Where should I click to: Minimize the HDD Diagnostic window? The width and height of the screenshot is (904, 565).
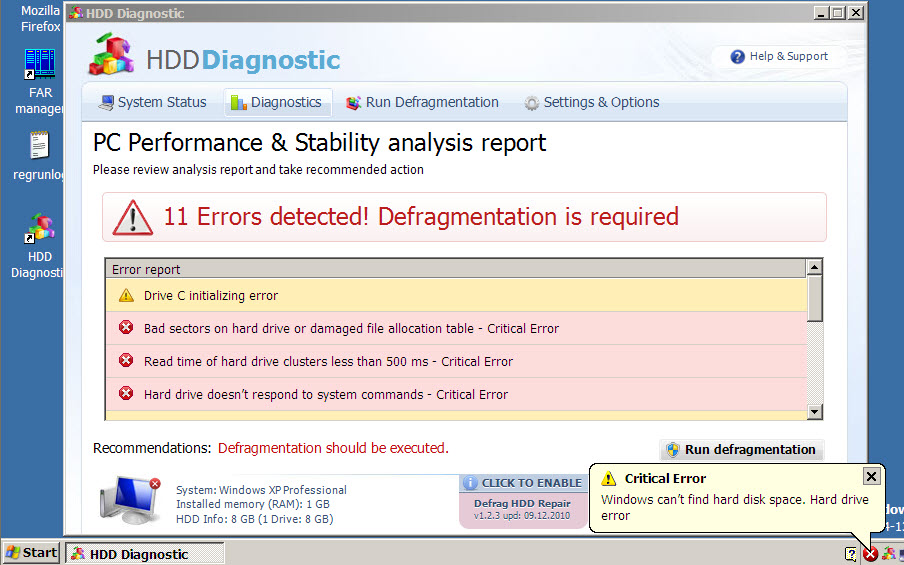[x=820, y=12]
